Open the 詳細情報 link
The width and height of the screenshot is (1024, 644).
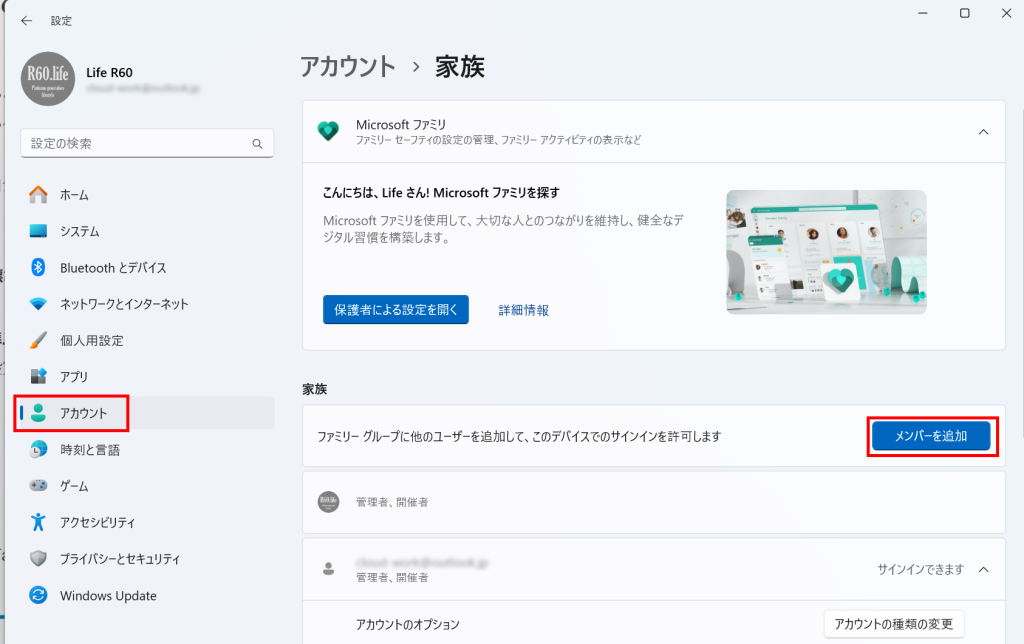coord(524,310)
